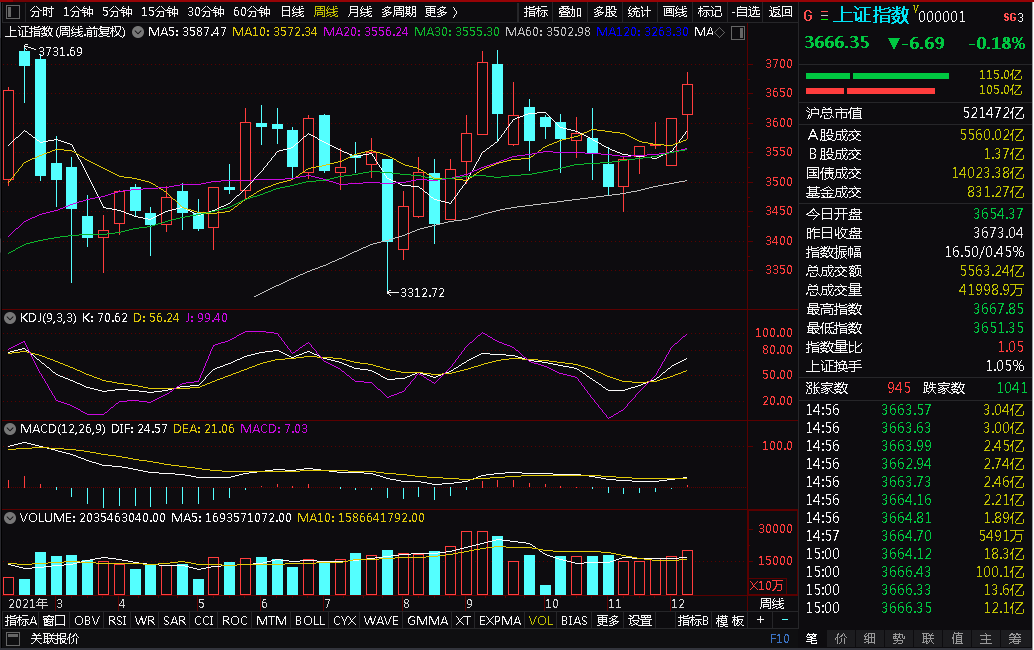Click the 指标B selector
This screenshot has width=1034, height=650.
tap(693, 621)
